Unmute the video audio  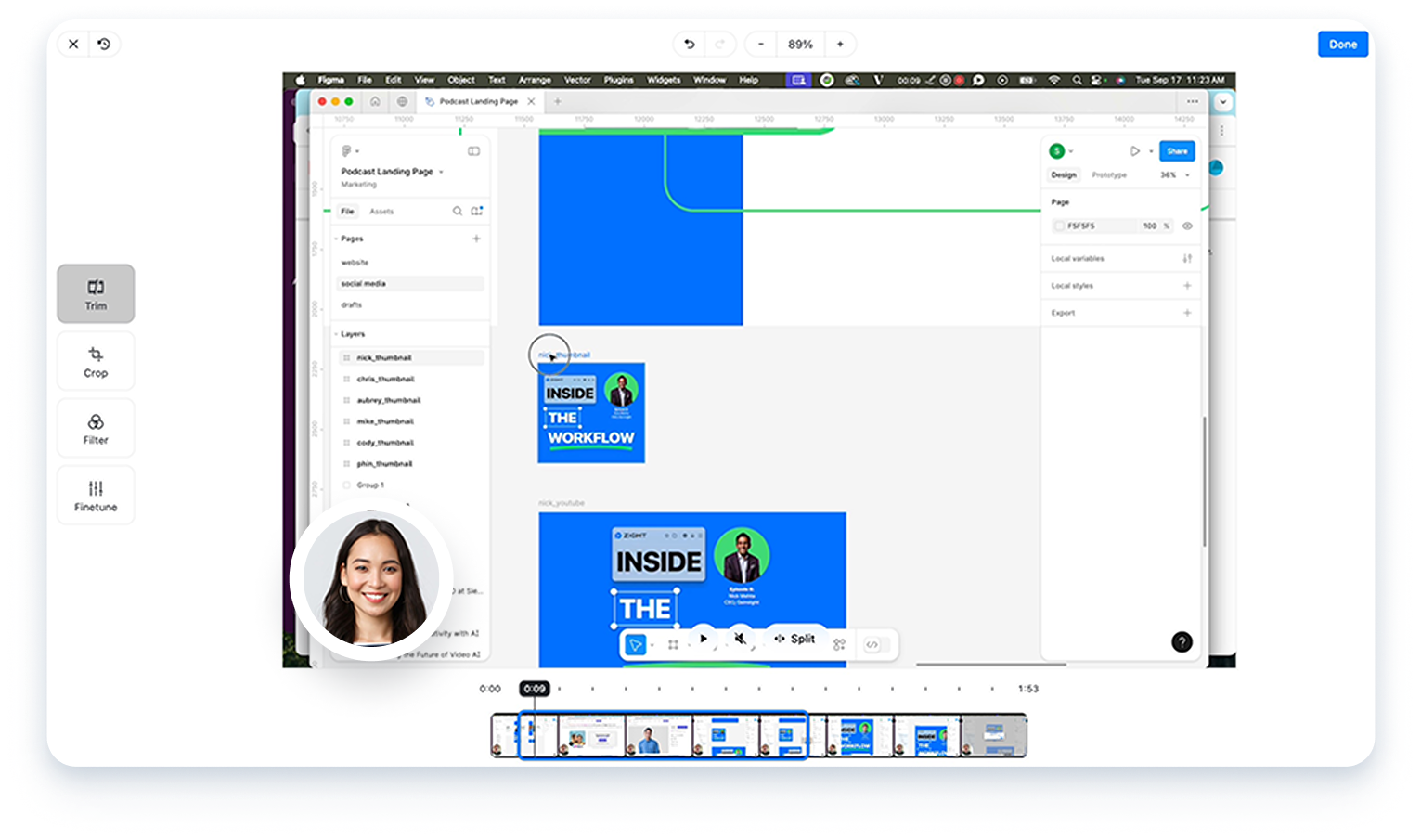pyautogui.click(x=740, y=639)
